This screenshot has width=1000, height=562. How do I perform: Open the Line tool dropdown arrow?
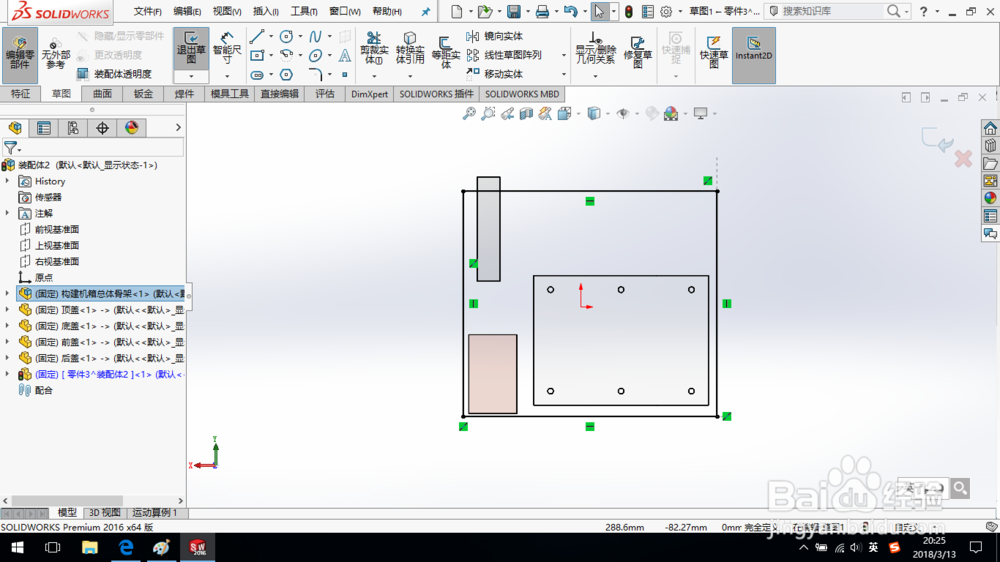(x=270, y=37)
